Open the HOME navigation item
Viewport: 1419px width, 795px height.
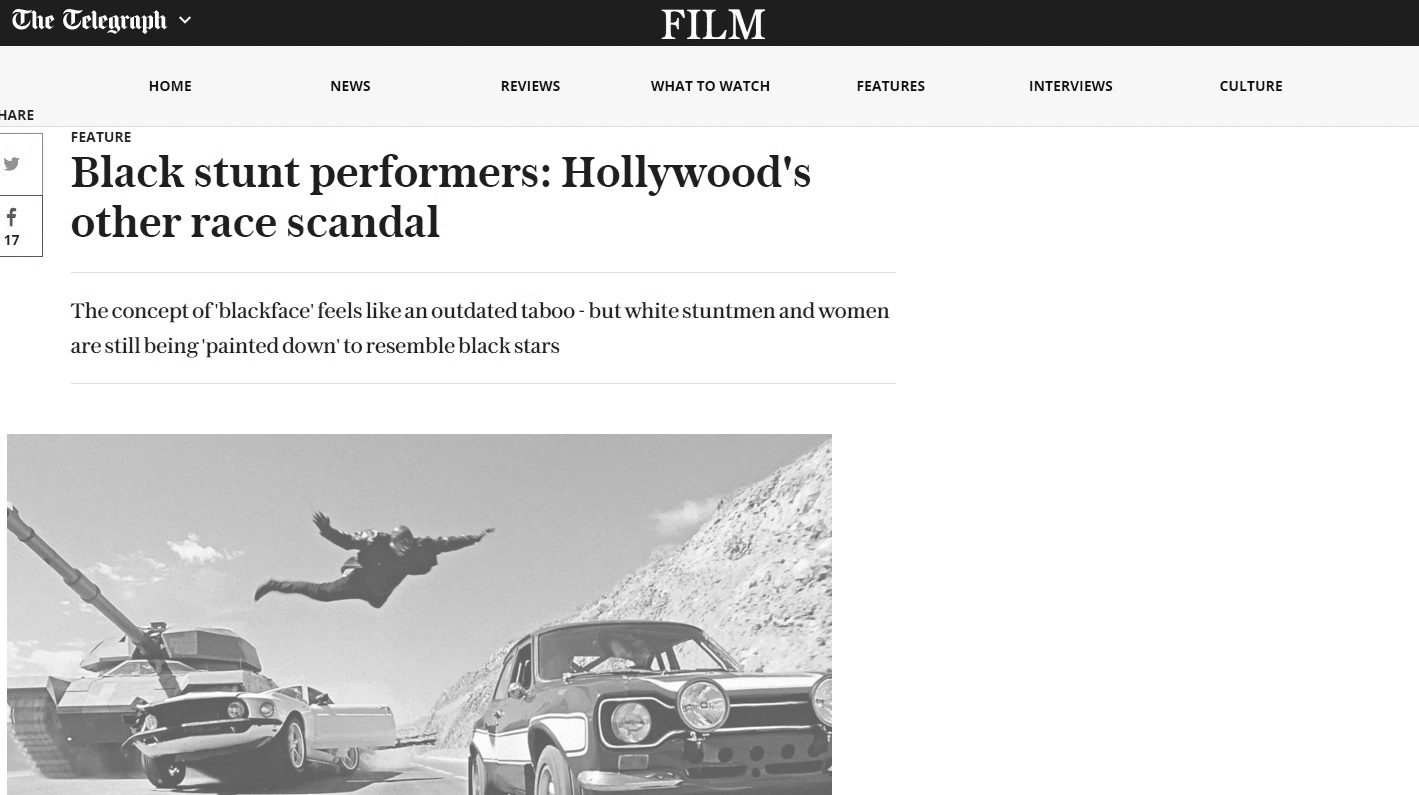(x=170, y=86)
